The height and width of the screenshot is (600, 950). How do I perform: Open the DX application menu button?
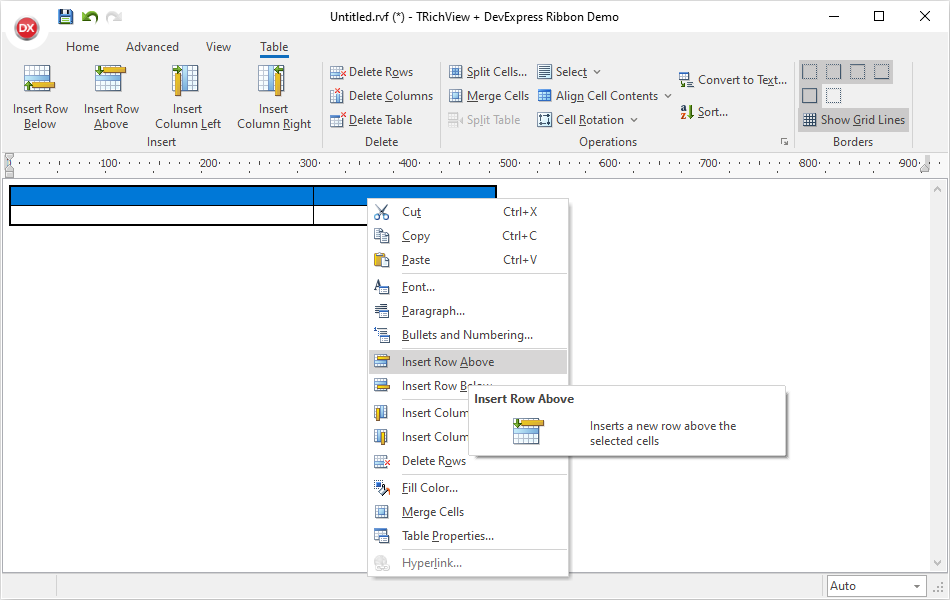coord(27,28)
